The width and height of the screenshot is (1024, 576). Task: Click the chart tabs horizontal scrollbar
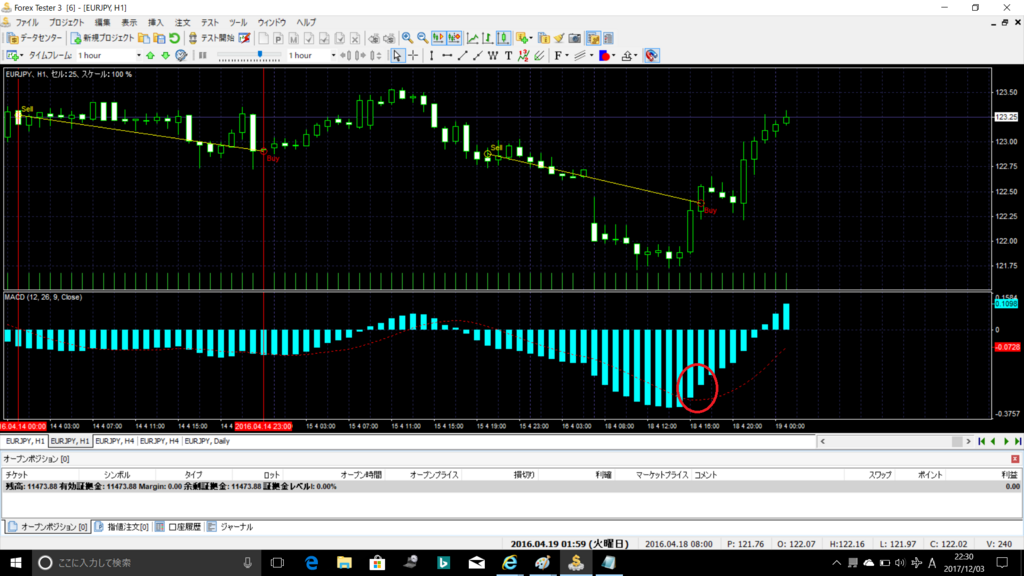click(x=895, y=441)
